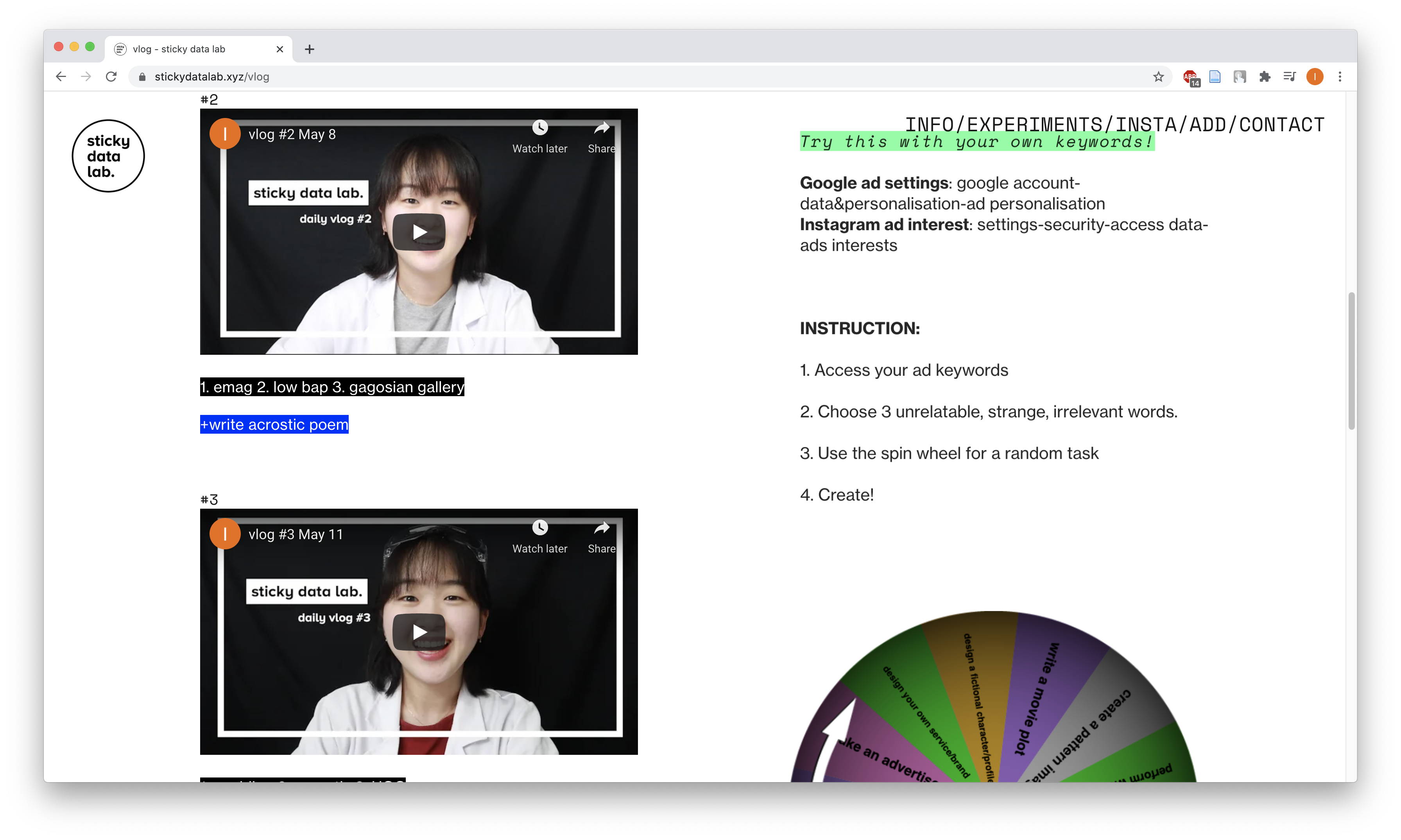Play the vlog #3 May 11 video

[x=419, y=632]
